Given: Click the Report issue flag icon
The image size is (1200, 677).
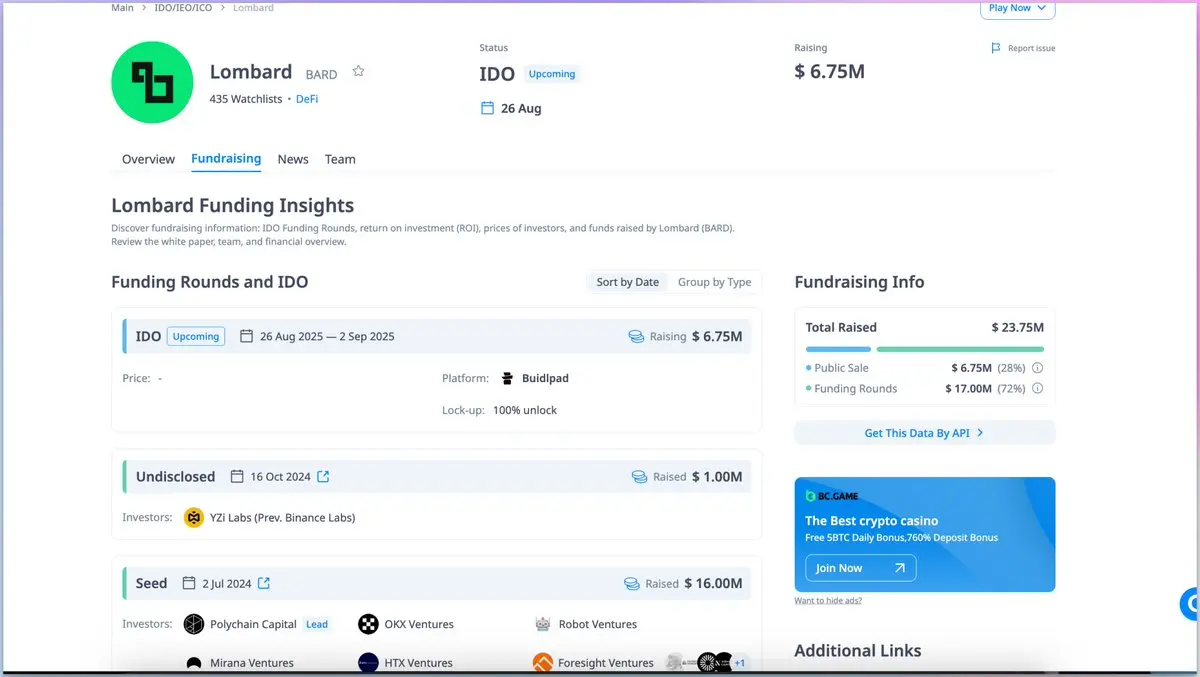Looking at the screenshot, I should coord(995,48).
